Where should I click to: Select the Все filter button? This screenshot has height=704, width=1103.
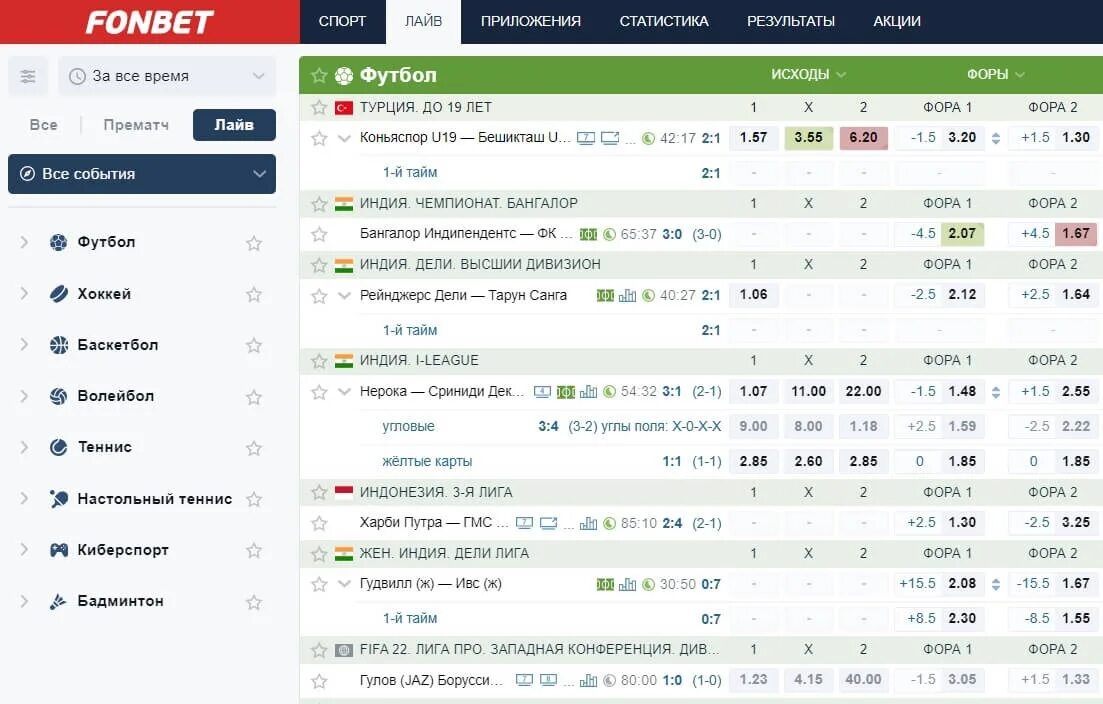(x=44, y=125)
